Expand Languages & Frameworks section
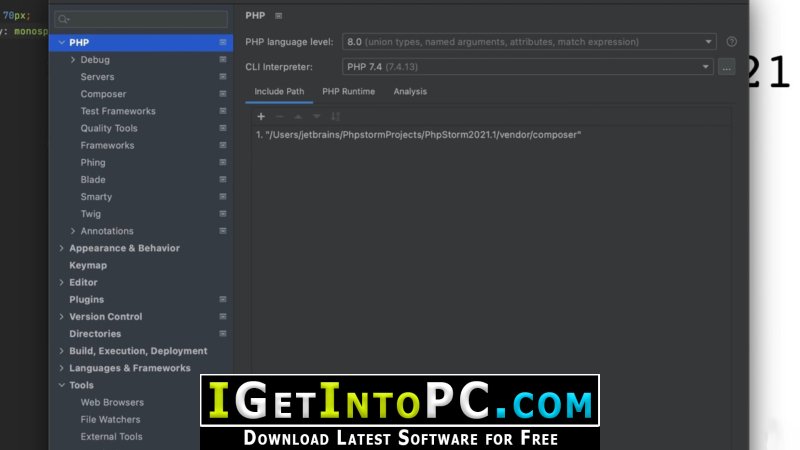This screenshot has height=450, width=800. (x=62, y=368)
